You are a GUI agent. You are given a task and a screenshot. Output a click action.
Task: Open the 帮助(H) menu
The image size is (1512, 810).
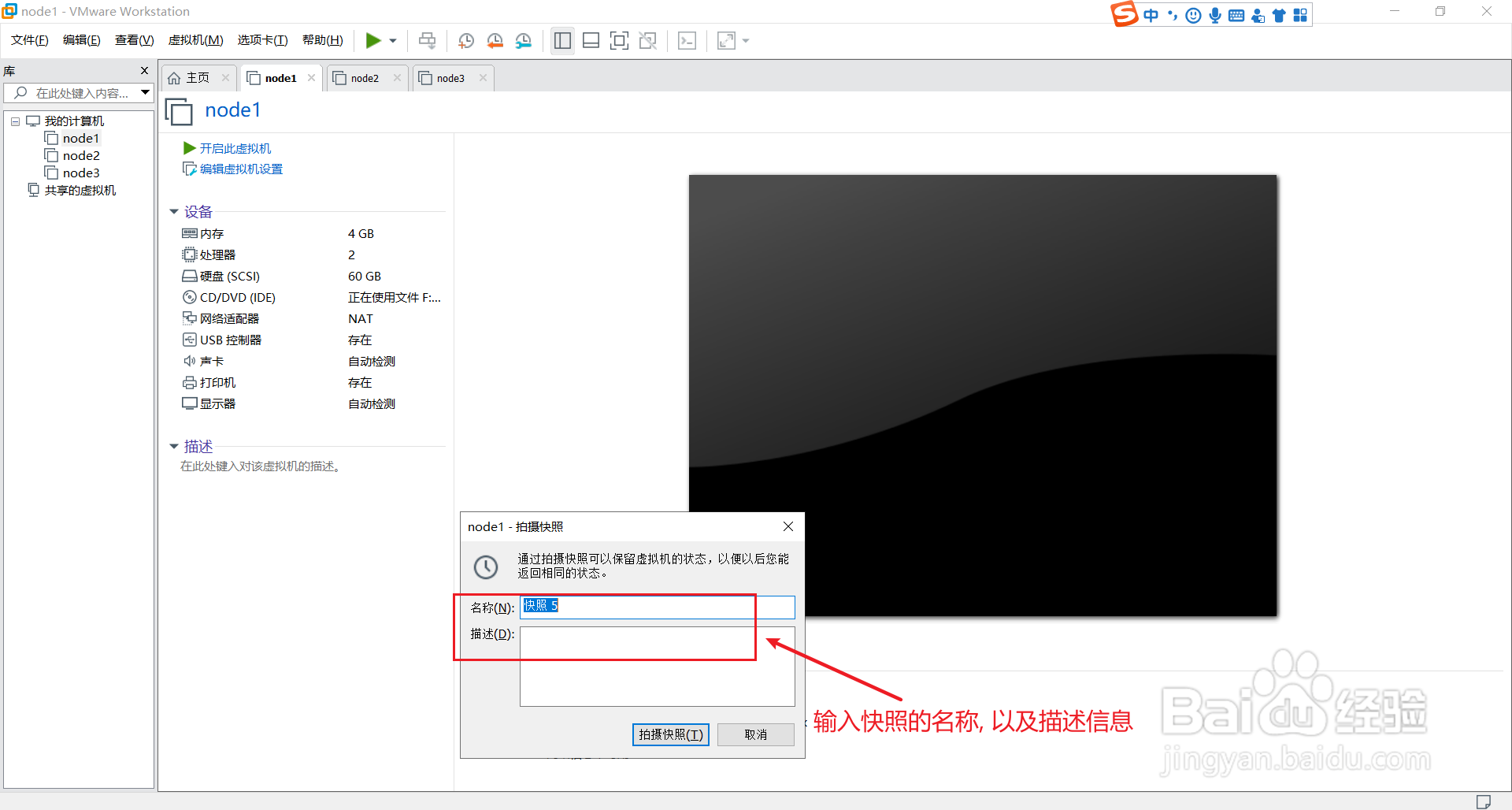(323, 40)
